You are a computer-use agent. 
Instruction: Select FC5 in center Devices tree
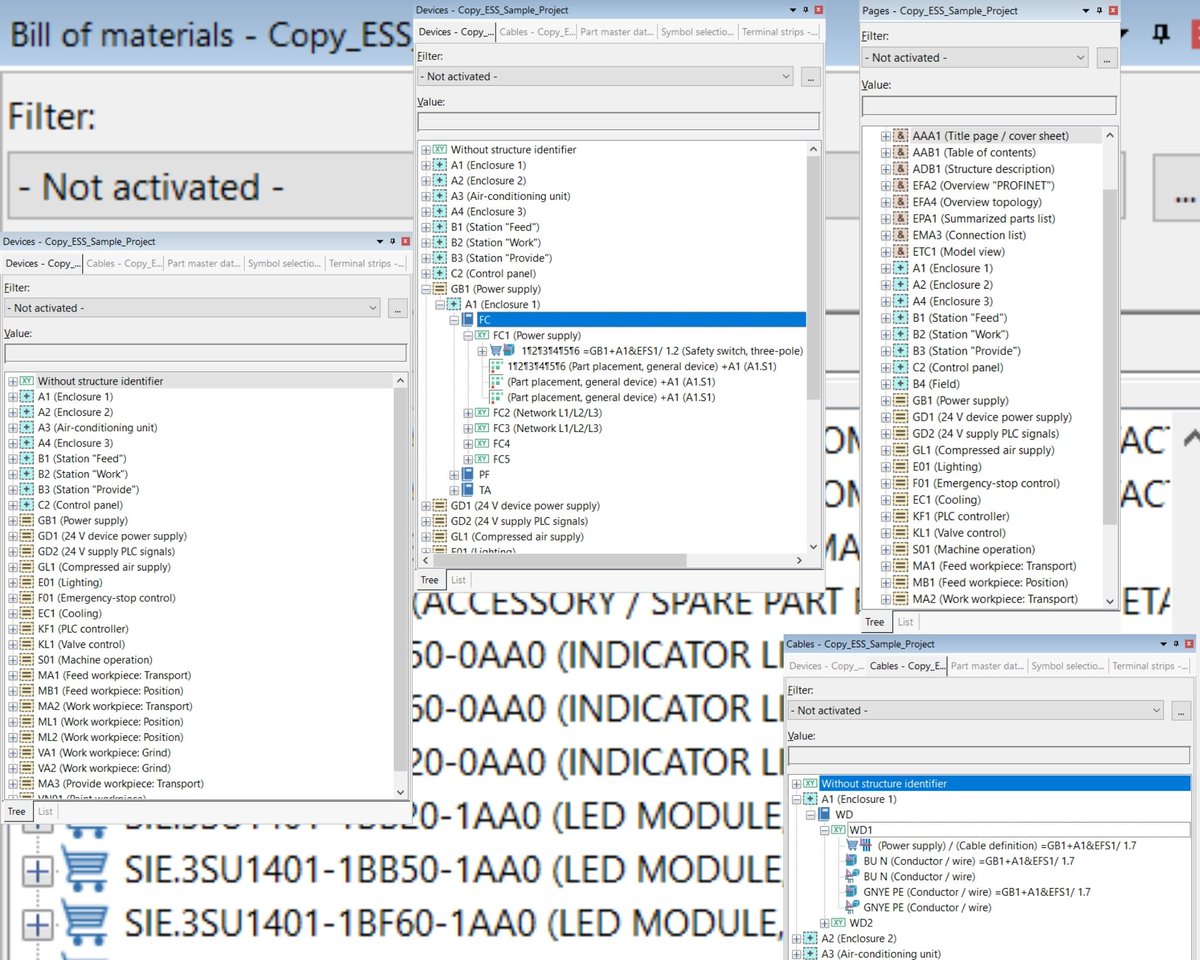click(x=501, y=459)
